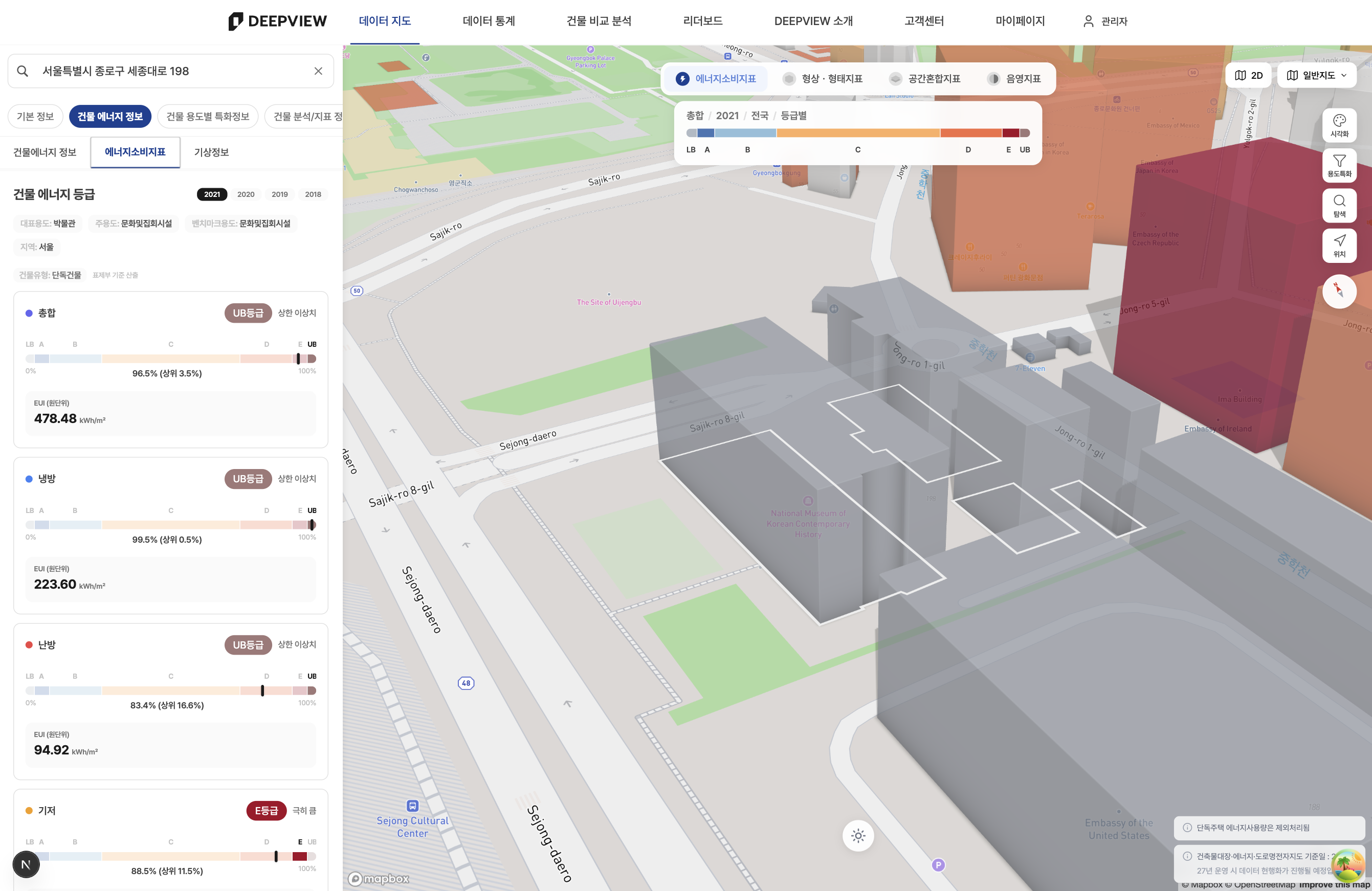
Task: Click the 난방 percentile grade bar
Action: (x=171, y=690)
